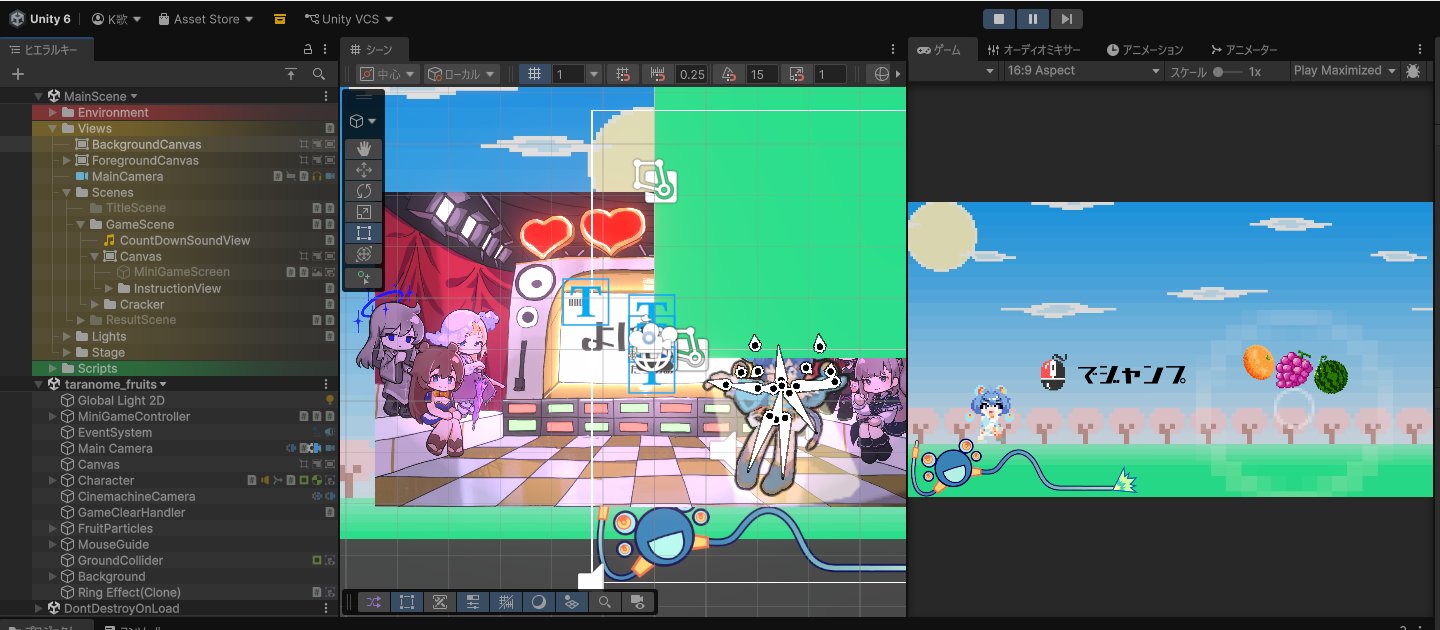Open the account menu button
This screenshot has height=630, width=1440.
click(116, 19)
